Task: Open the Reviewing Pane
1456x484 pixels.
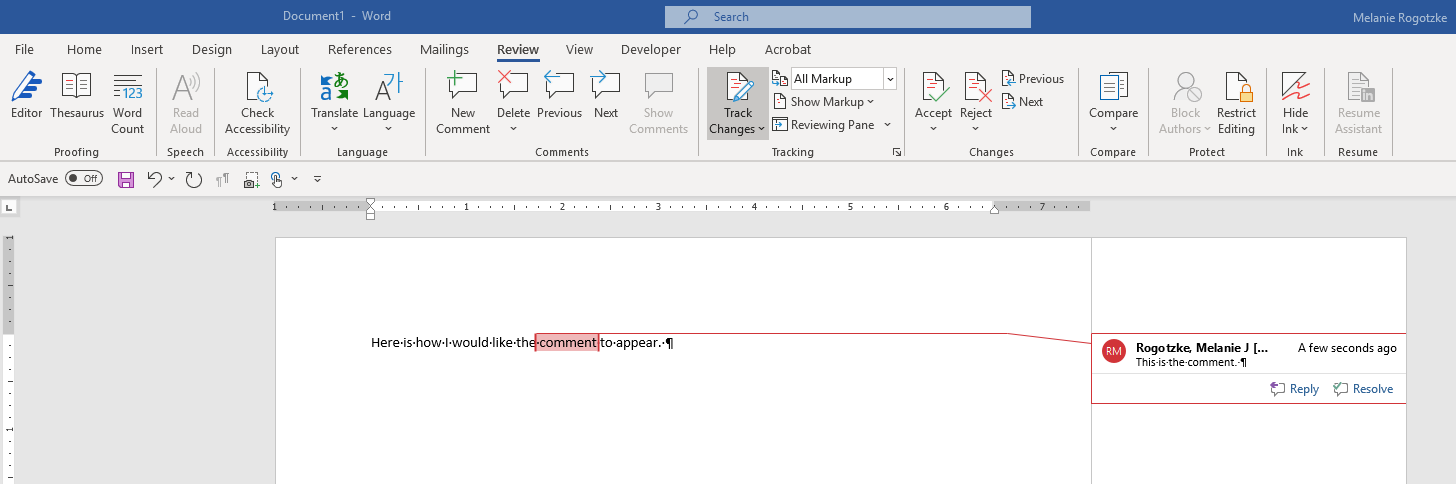Action: pos(823,125)
